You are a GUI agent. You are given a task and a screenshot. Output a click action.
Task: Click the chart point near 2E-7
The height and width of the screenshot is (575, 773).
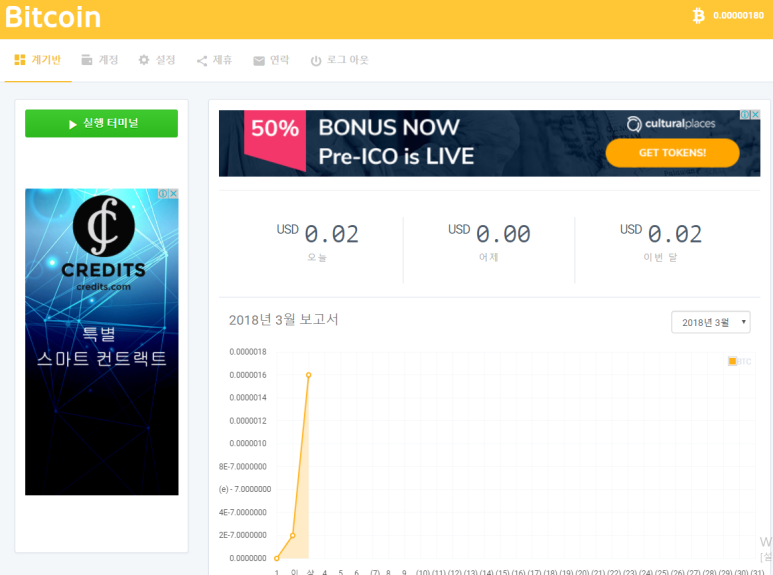pyautogui.click(x=293, y=535)
